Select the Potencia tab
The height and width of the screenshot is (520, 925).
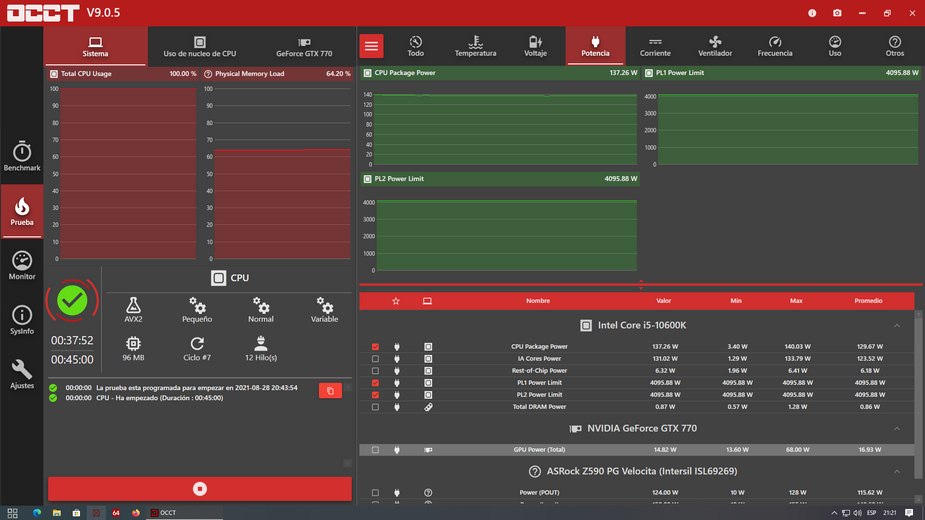coord(595,46)
